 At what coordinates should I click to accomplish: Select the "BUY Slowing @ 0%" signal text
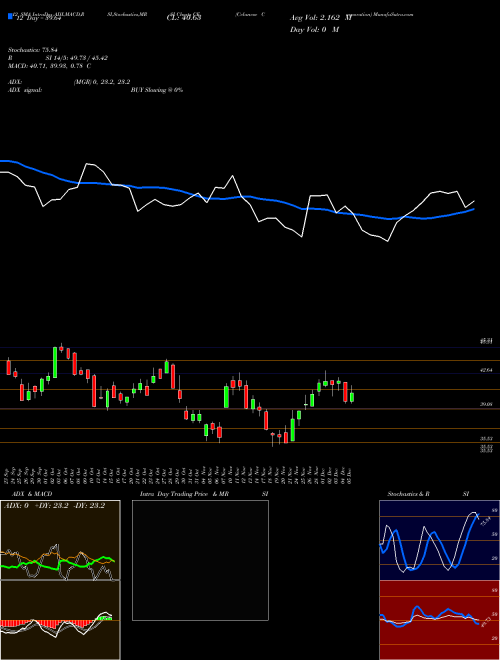[157, 90]
